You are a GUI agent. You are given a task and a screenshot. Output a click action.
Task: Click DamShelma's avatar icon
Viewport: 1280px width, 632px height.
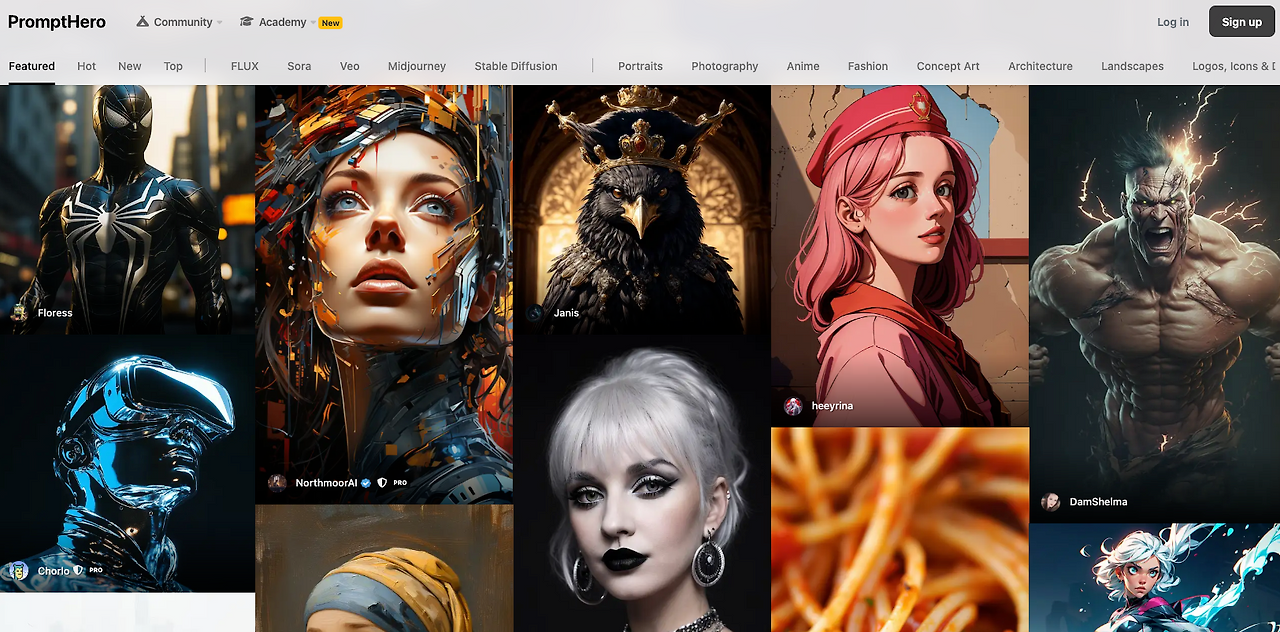1051,502
